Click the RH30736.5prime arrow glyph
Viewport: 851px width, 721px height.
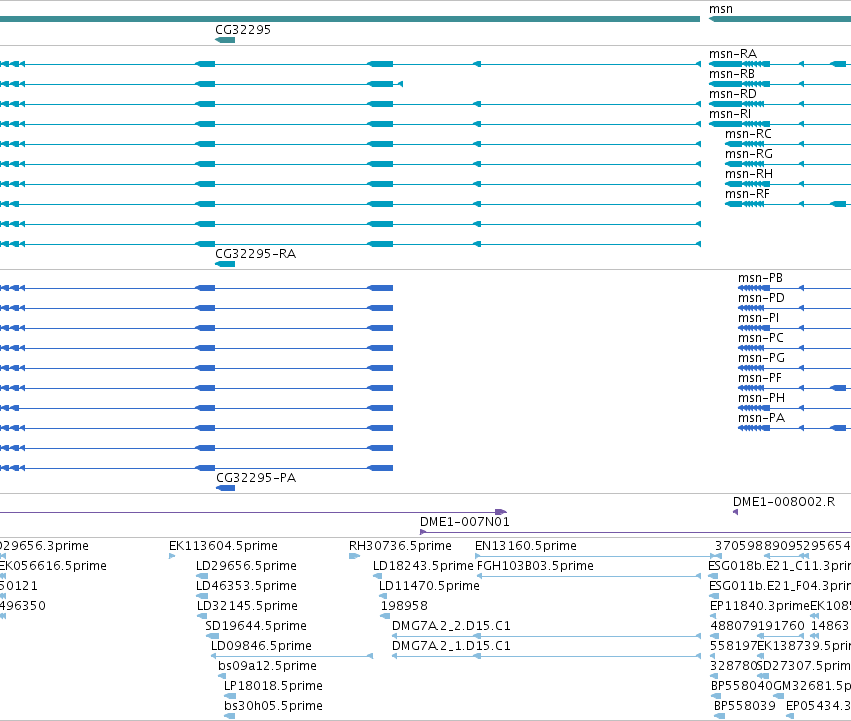point(354,556)
